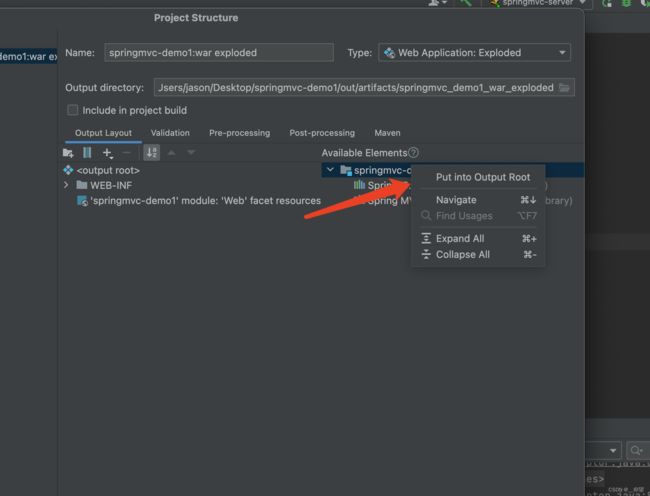Click into the artifact Name field
This screenshot has width=650, height=496.
coord(219,53)
